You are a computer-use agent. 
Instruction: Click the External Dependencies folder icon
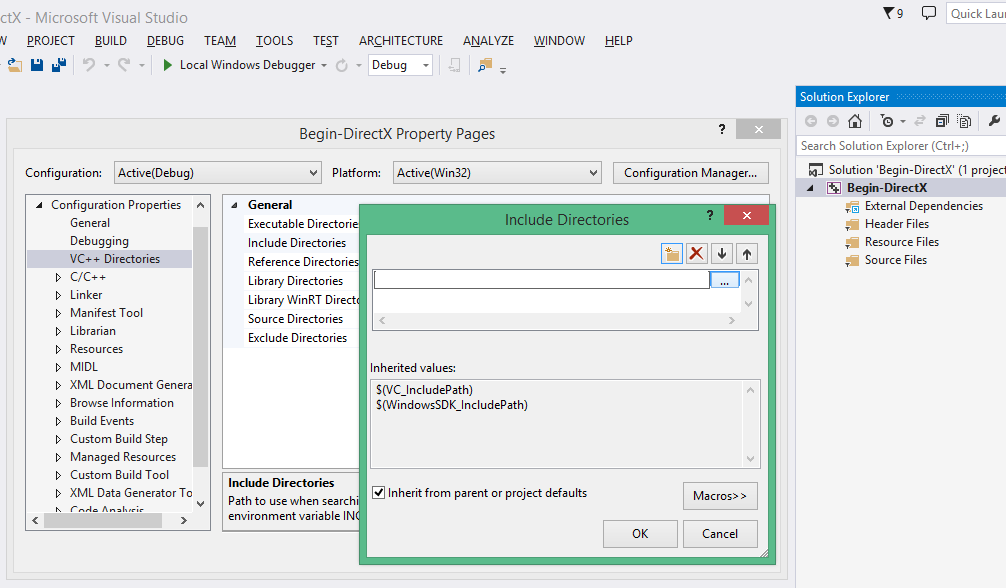[x=852, y=207]
